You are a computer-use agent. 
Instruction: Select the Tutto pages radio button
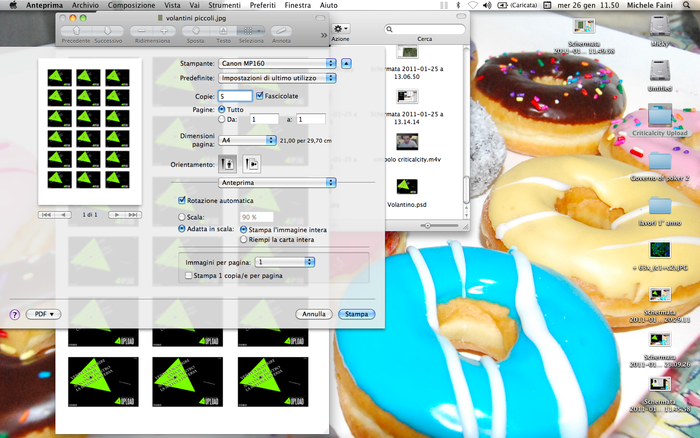[x=222, y=109]
